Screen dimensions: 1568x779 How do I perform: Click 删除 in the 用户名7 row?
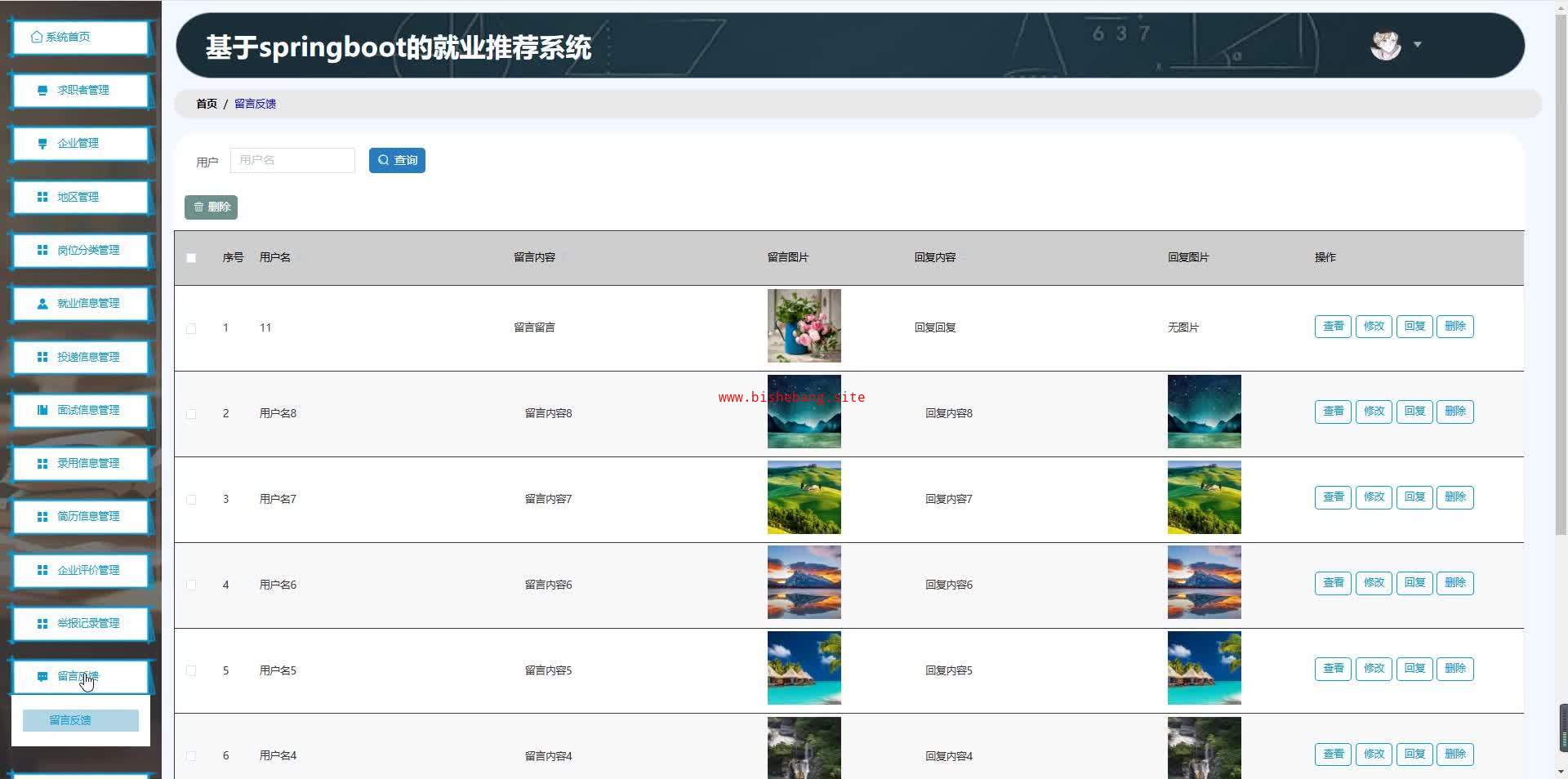1455,497
